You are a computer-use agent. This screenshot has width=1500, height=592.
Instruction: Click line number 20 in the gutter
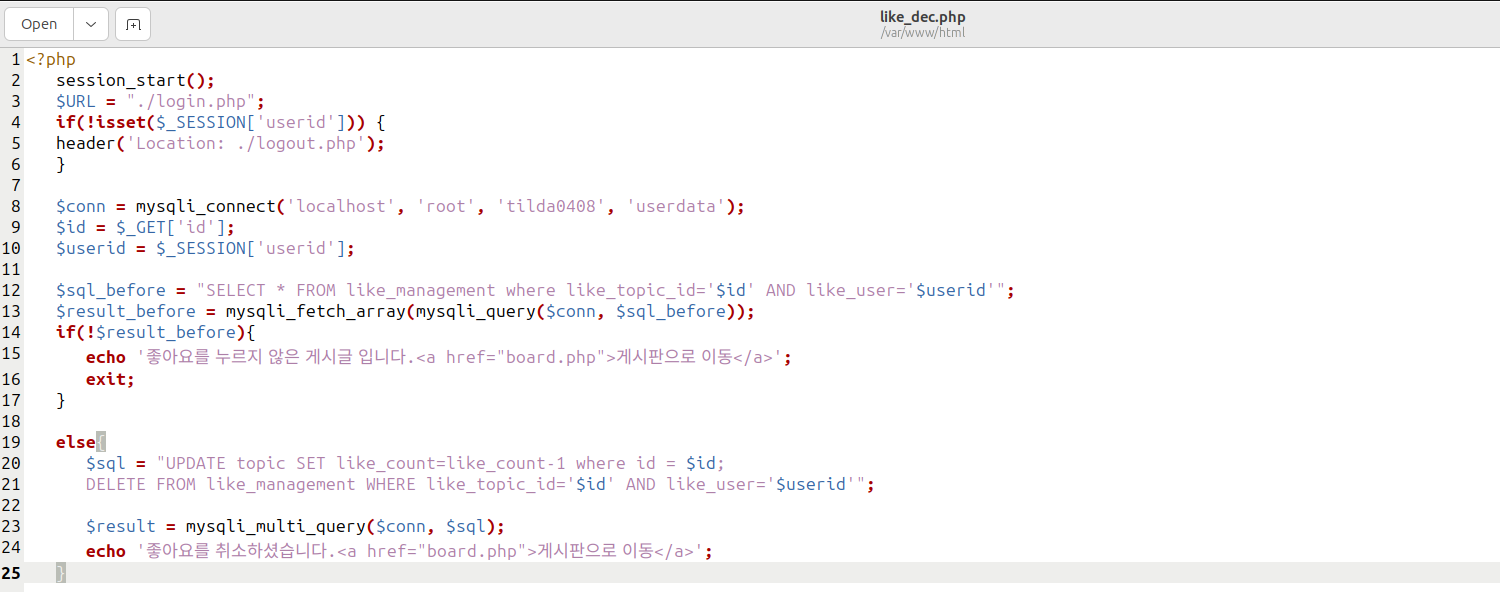11,463
